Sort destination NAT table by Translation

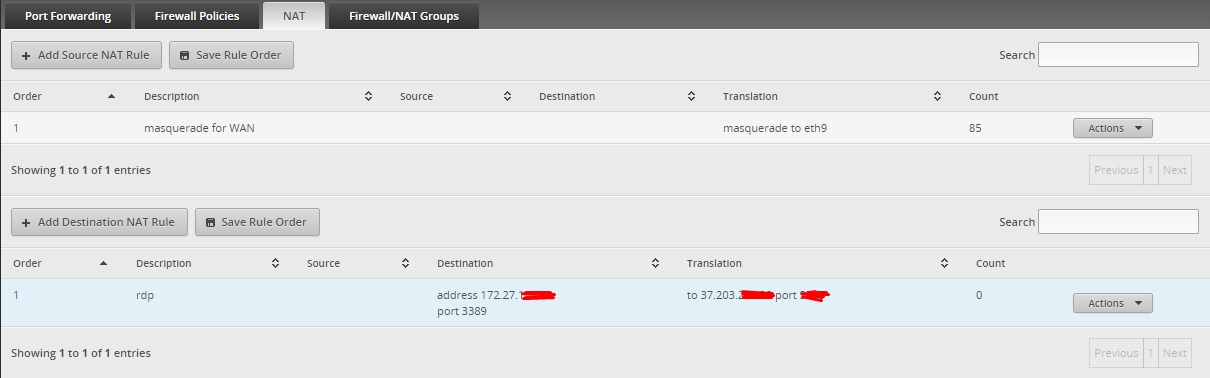point(818,263)
